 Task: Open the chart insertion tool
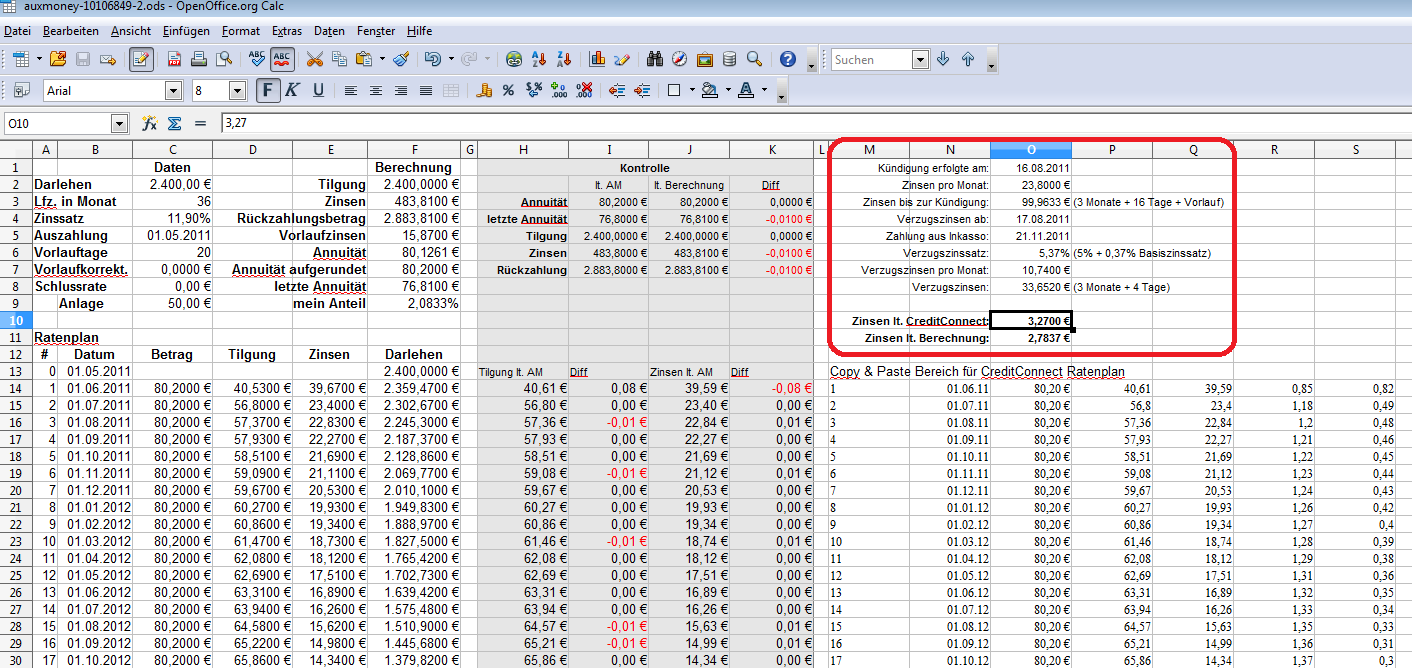pyautogui.click(x=598, y=60)
